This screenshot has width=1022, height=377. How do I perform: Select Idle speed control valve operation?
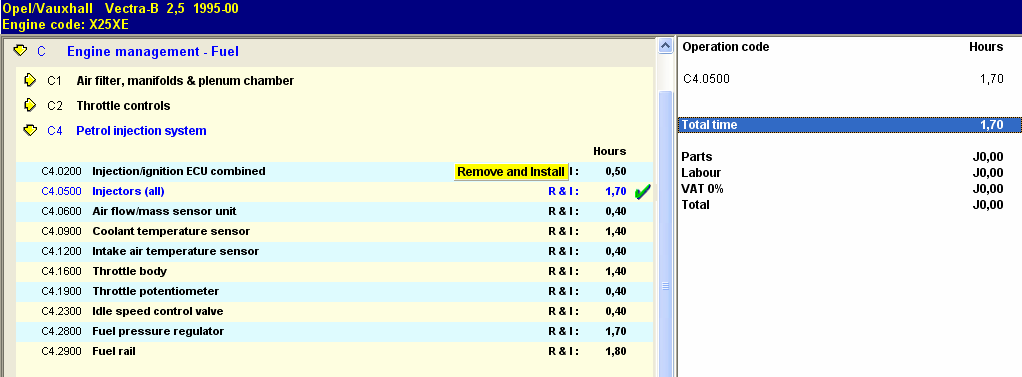tap(158, 311)
